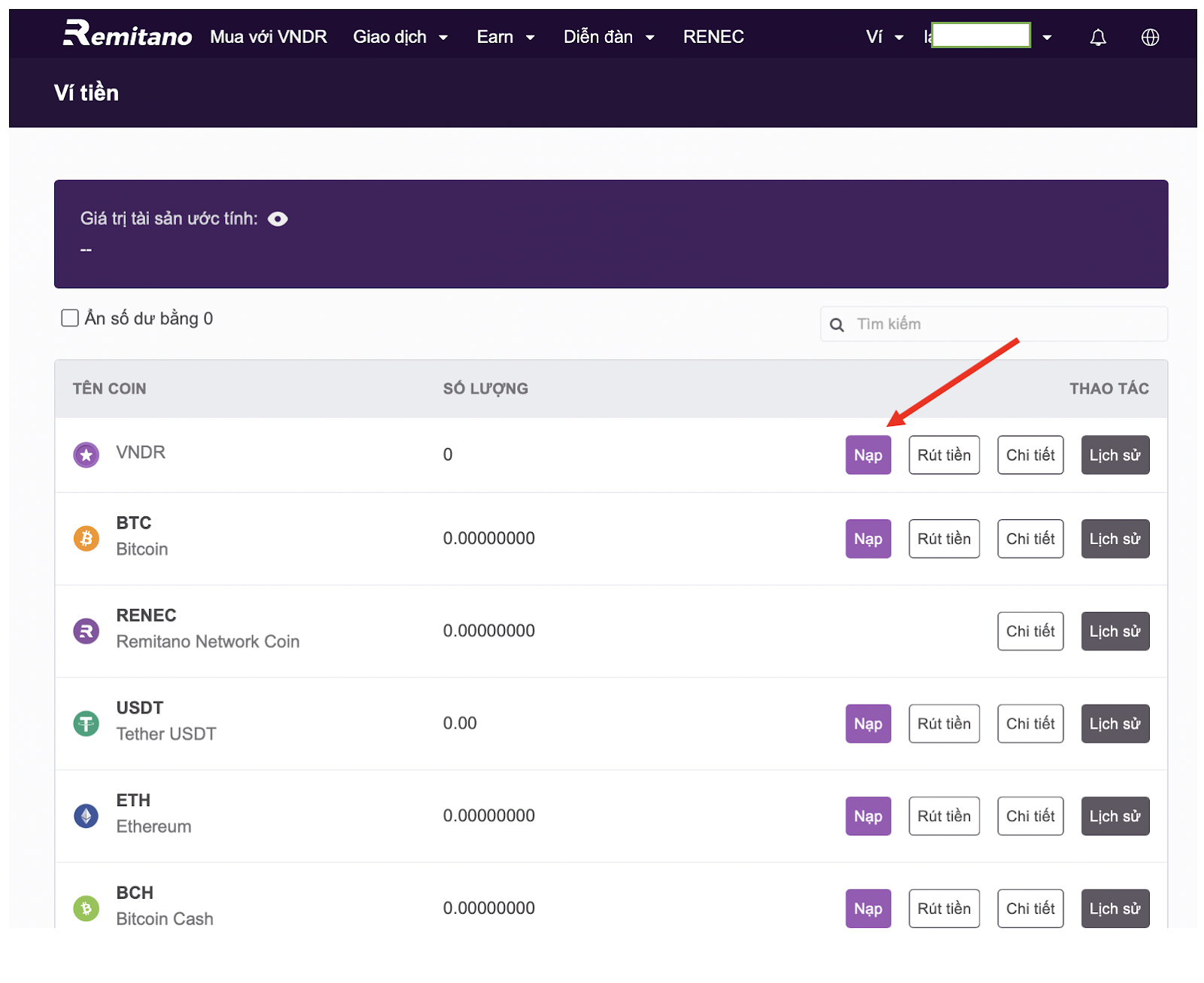Open Chi tiết for USDT
1204x983 pixels.
click(x=1031, y=723)
